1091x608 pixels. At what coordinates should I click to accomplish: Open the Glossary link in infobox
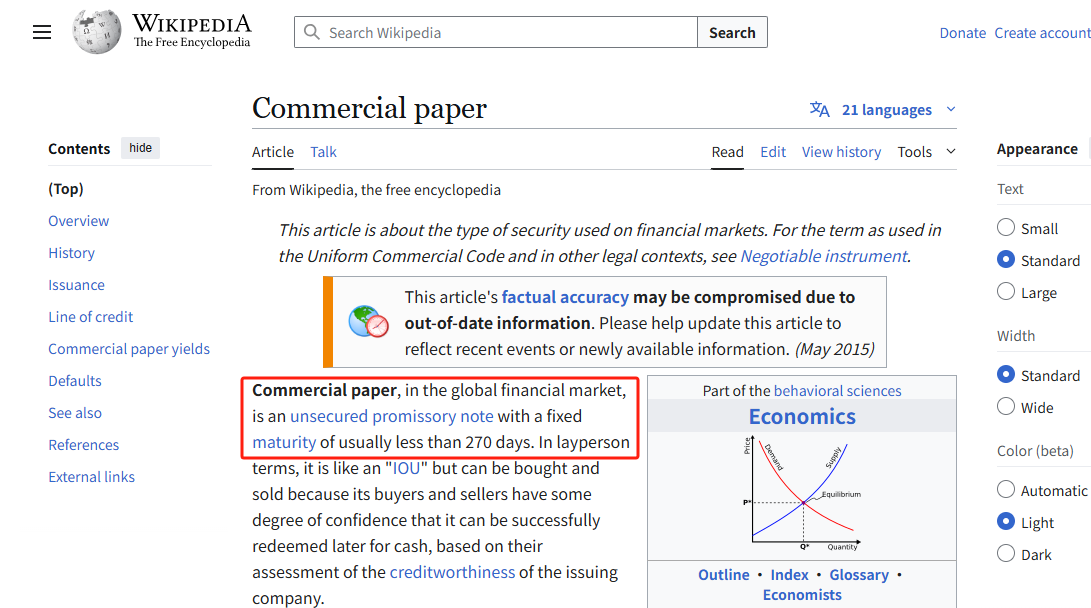[x=859, y=575]
